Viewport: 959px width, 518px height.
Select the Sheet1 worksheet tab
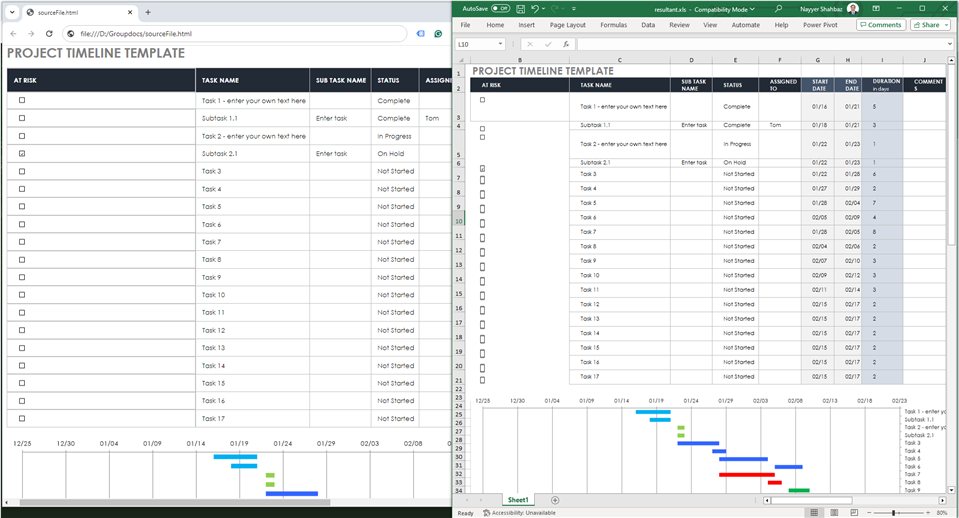tap(518, 500)
